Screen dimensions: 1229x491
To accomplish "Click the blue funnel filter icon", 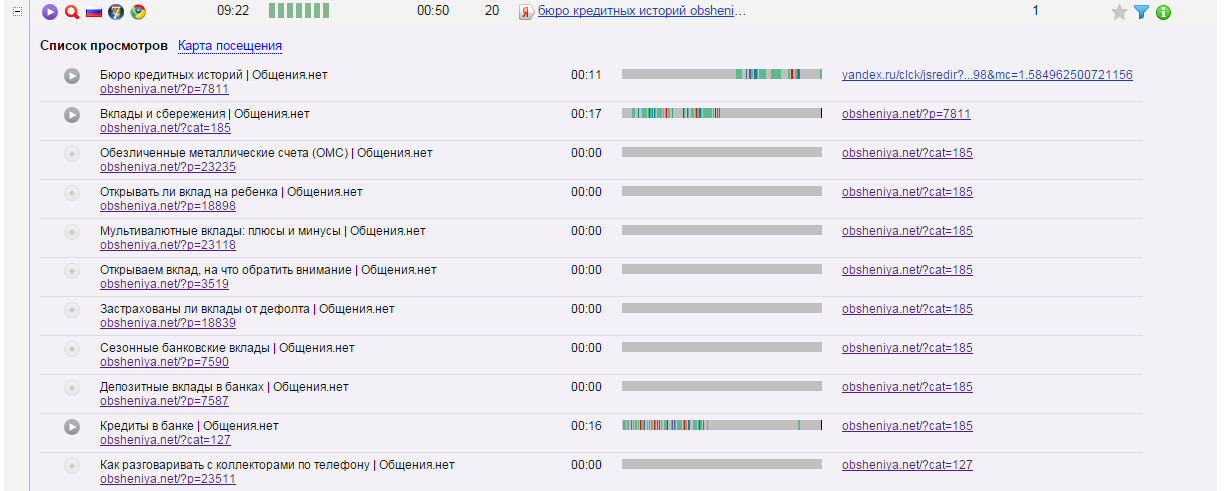I will [1141, 12].
